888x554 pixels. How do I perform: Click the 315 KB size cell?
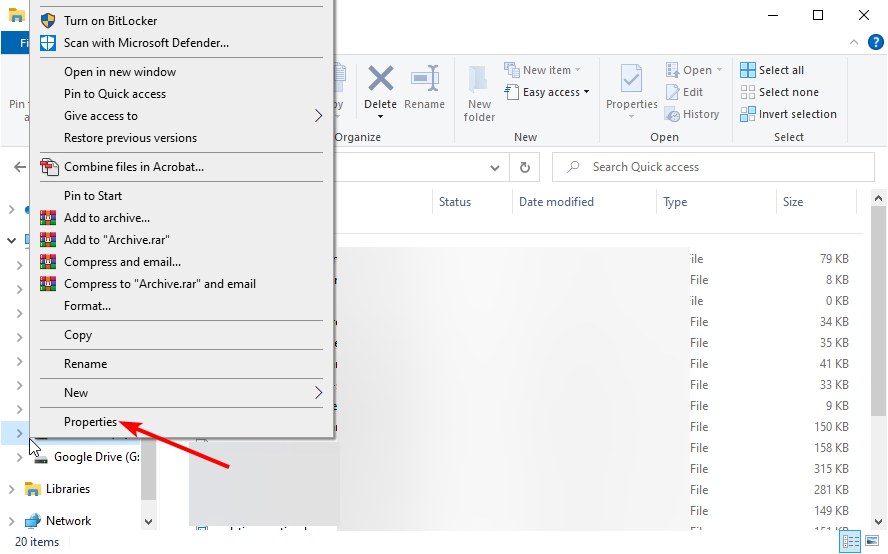click(x=831, y=469)
